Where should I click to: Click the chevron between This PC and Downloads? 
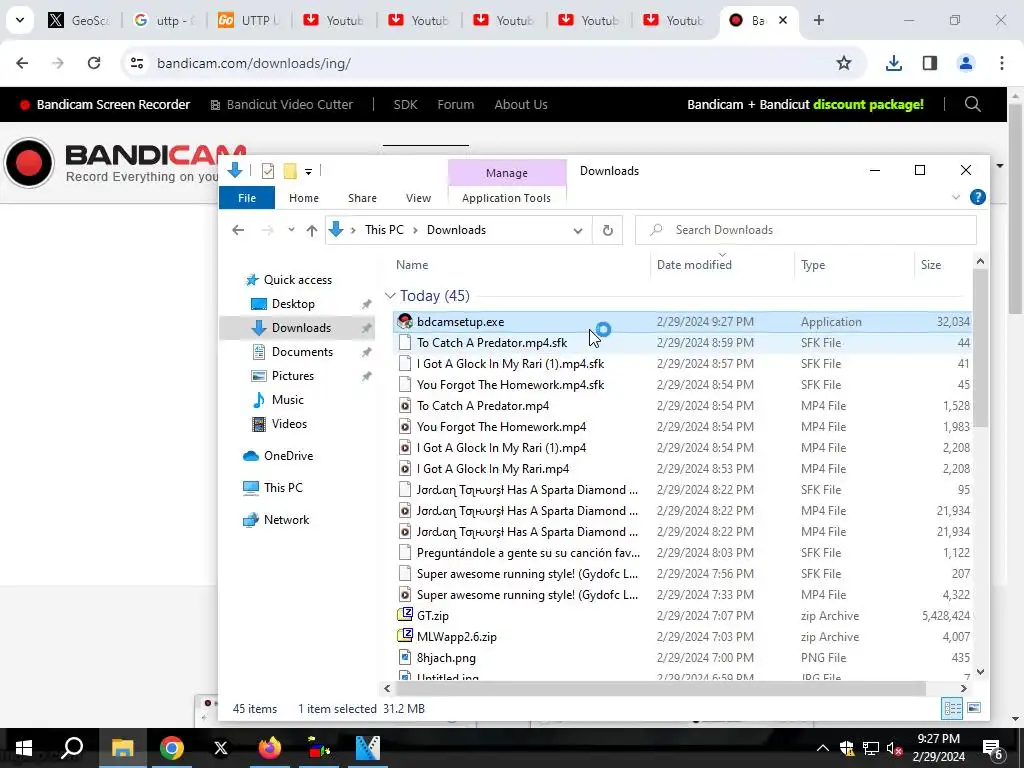point(415,230)
